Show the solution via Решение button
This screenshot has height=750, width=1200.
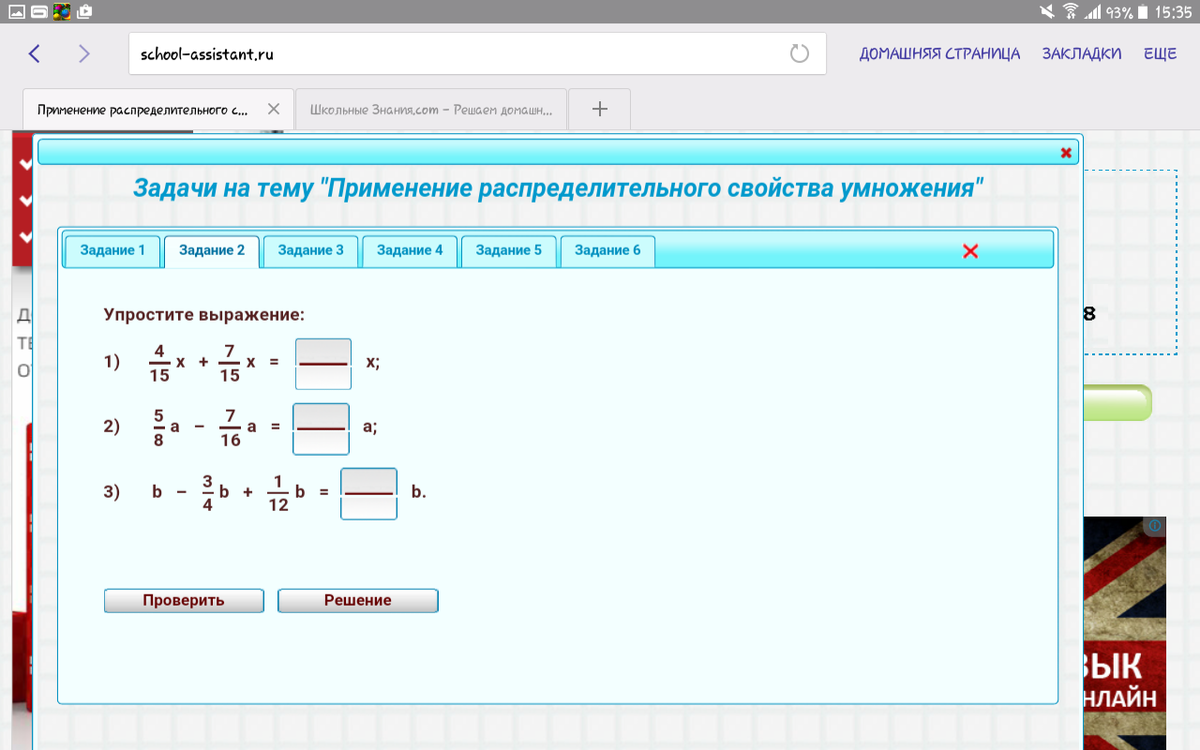click(357, 600)
